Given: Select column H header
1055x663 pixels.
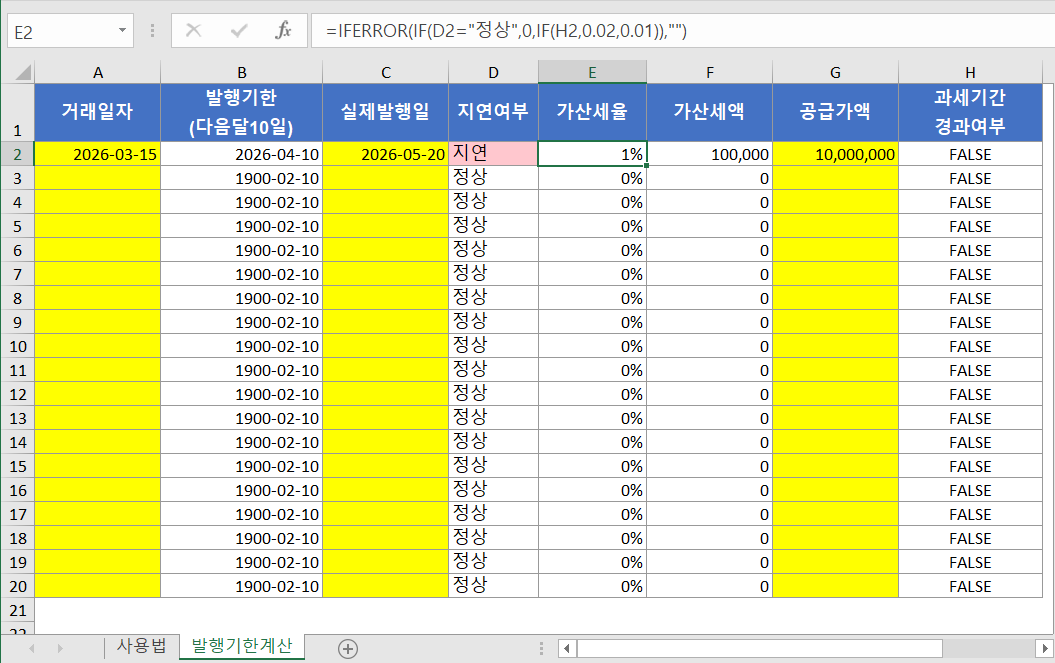Looking at the screenshot, I should click(x=970, y=72).
